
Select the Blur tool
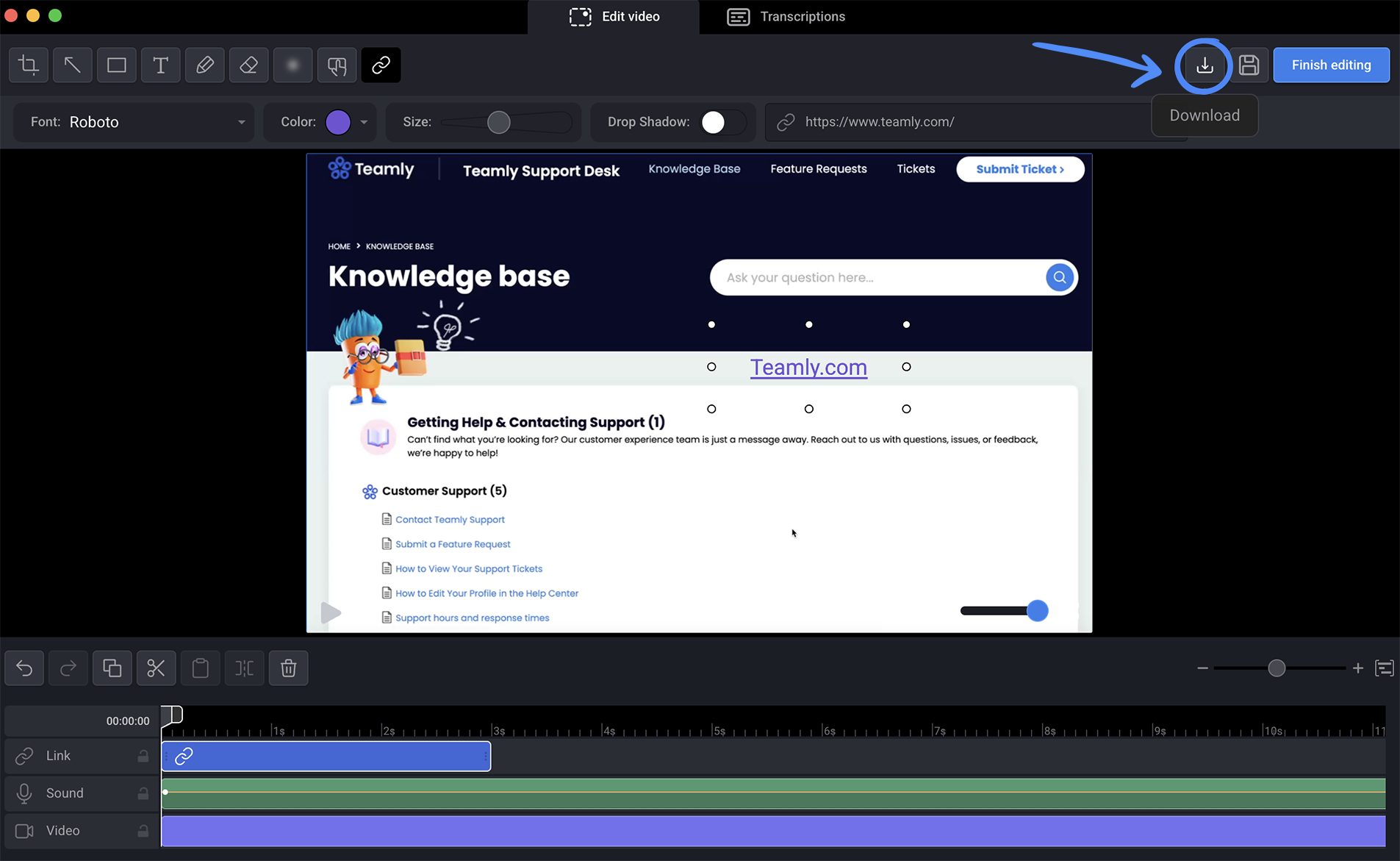coord(292,65)
